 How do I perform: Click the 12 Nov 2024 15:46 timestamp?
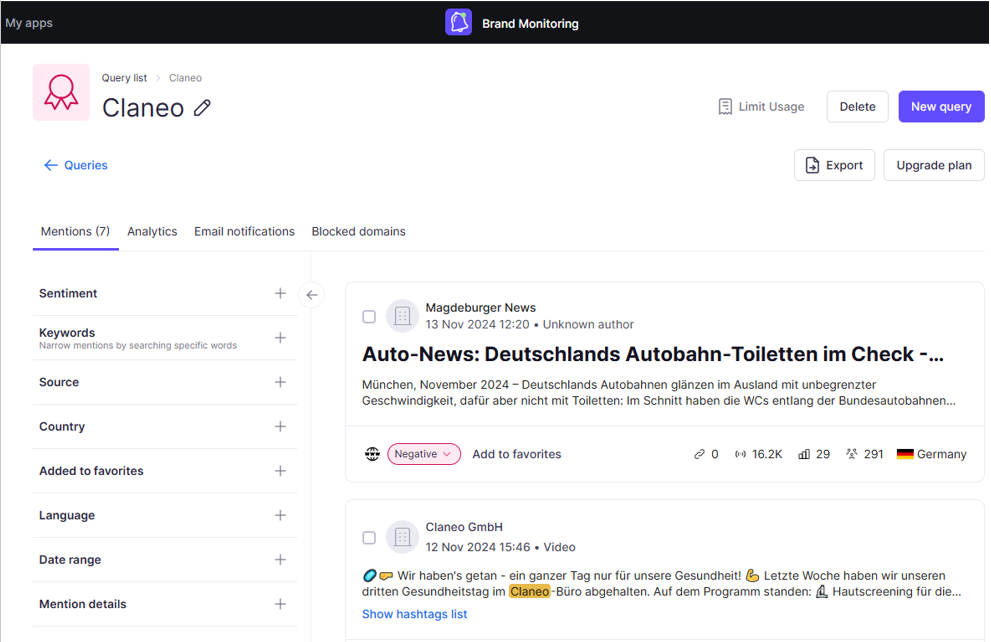pyautogui.click(x=478, y=547)
